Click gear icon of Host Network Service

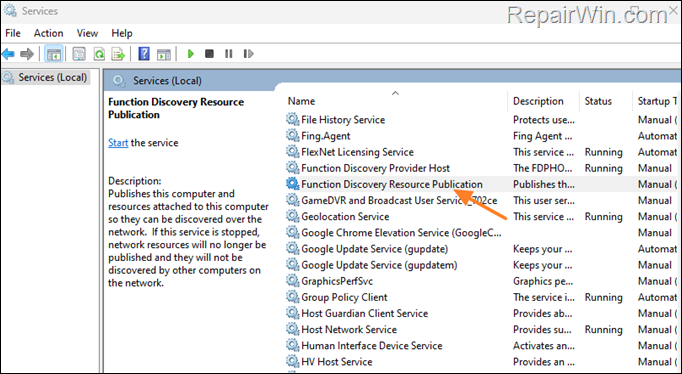(293, 329)
